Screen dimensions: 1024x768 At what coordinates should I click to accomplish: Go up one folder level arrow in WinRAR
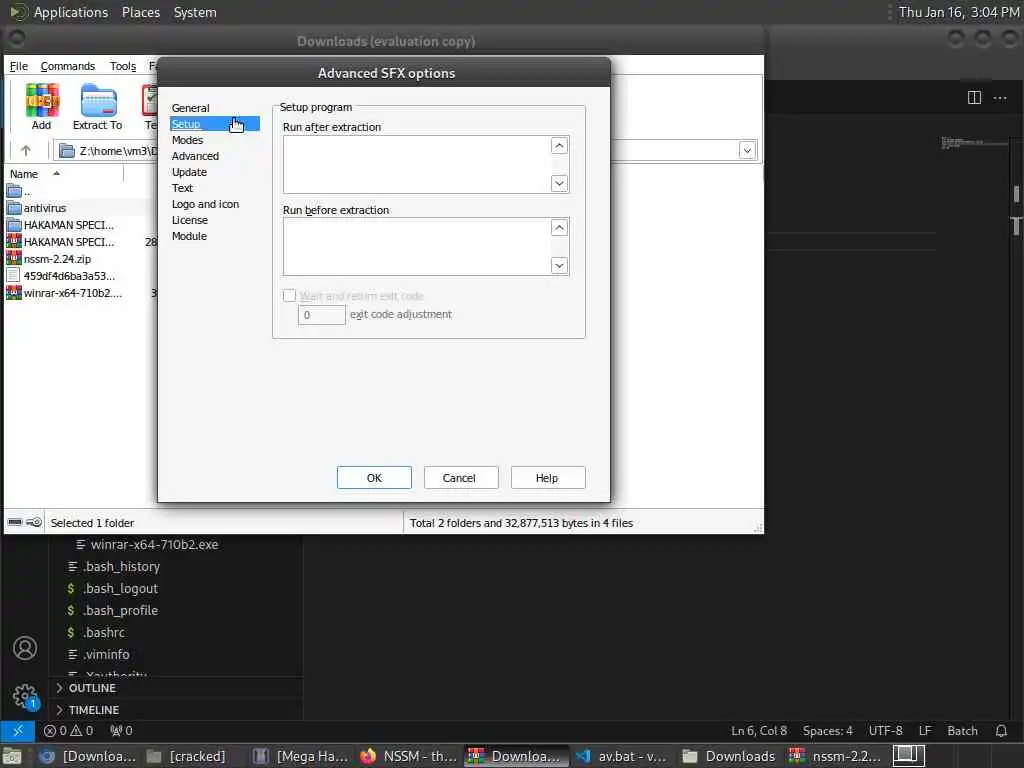pos(26,151)
